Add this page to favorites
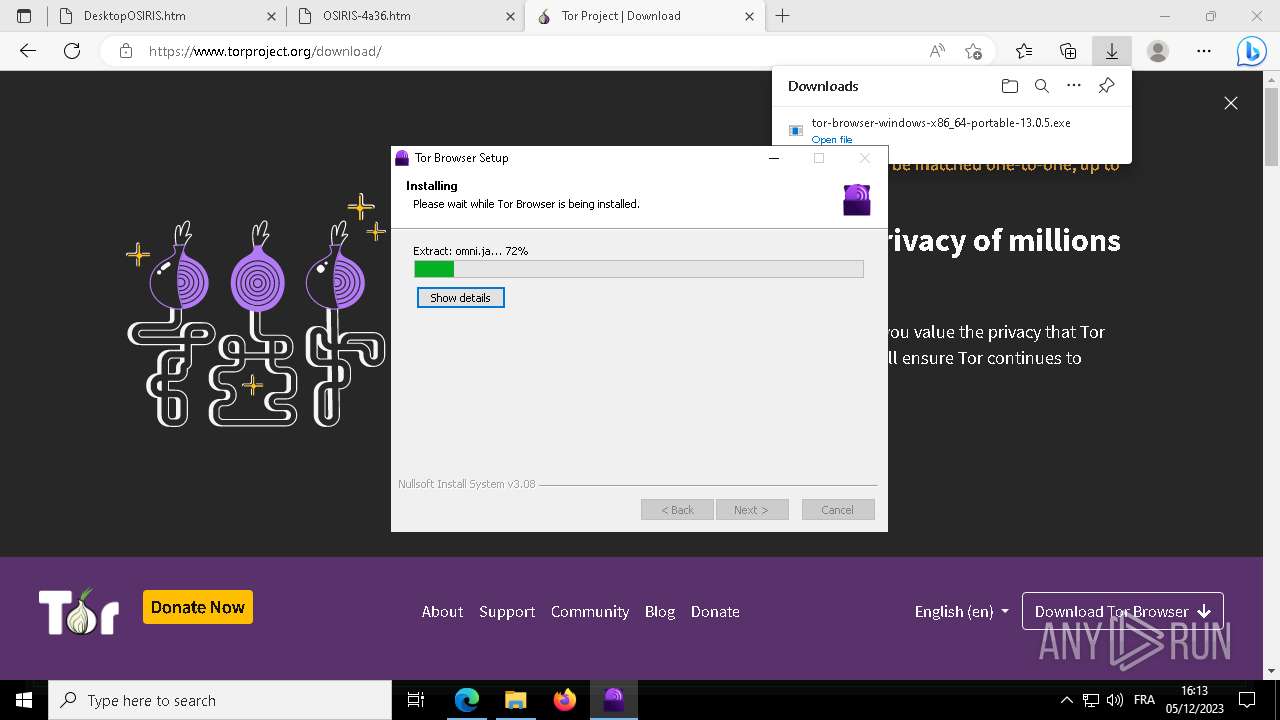Screen dimensions: 1280x720 click(x=973, y=51)
